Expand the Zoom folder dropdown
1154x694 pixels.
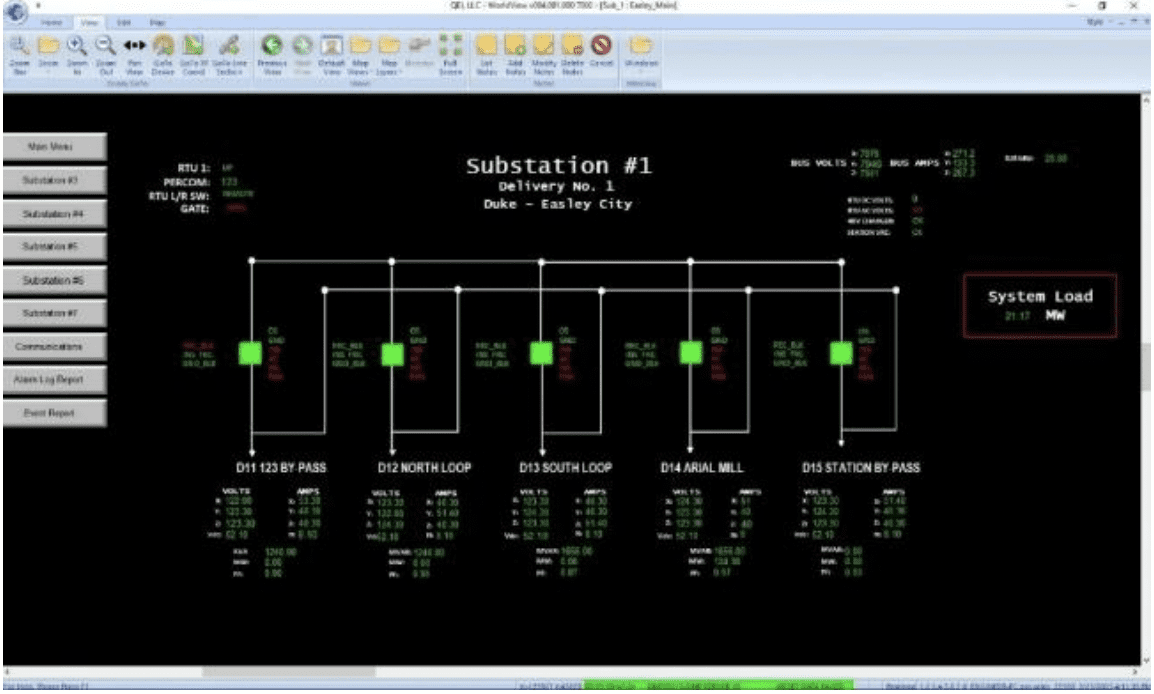49,54
